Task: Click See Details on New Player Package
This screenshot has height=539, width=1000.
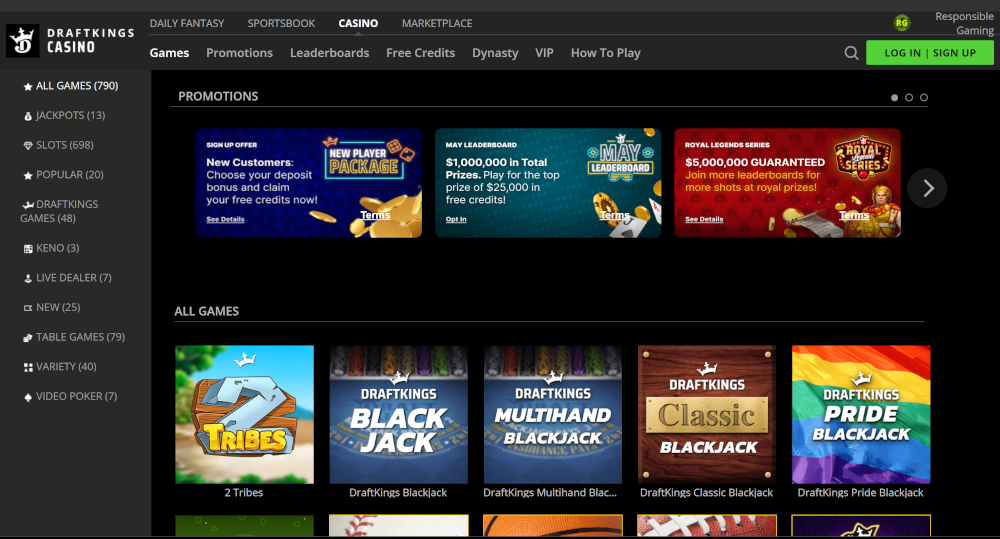Action: tap(225, 219)
